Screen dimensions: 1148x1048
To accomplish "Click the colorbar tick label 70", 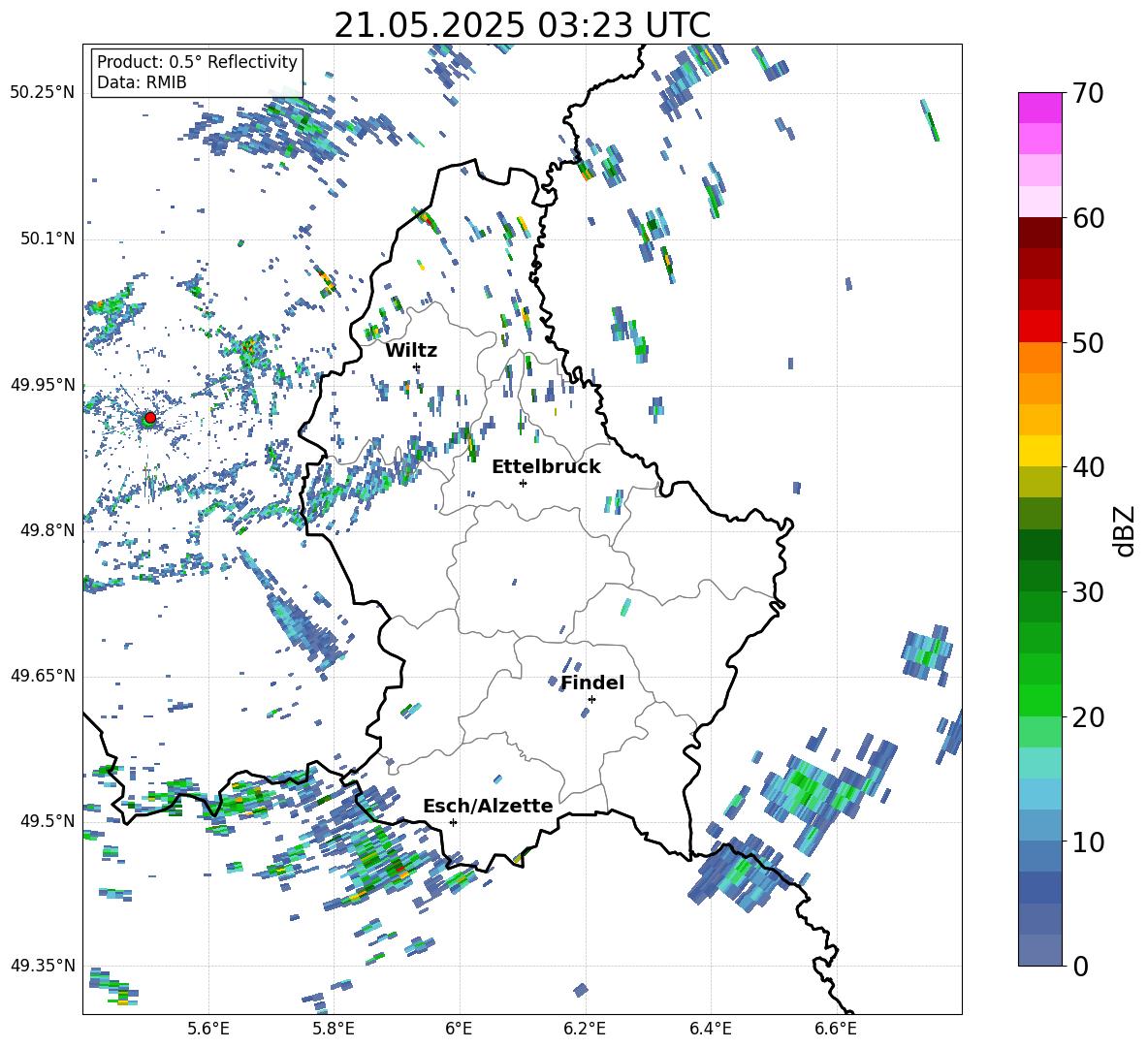I will 1088,93.
